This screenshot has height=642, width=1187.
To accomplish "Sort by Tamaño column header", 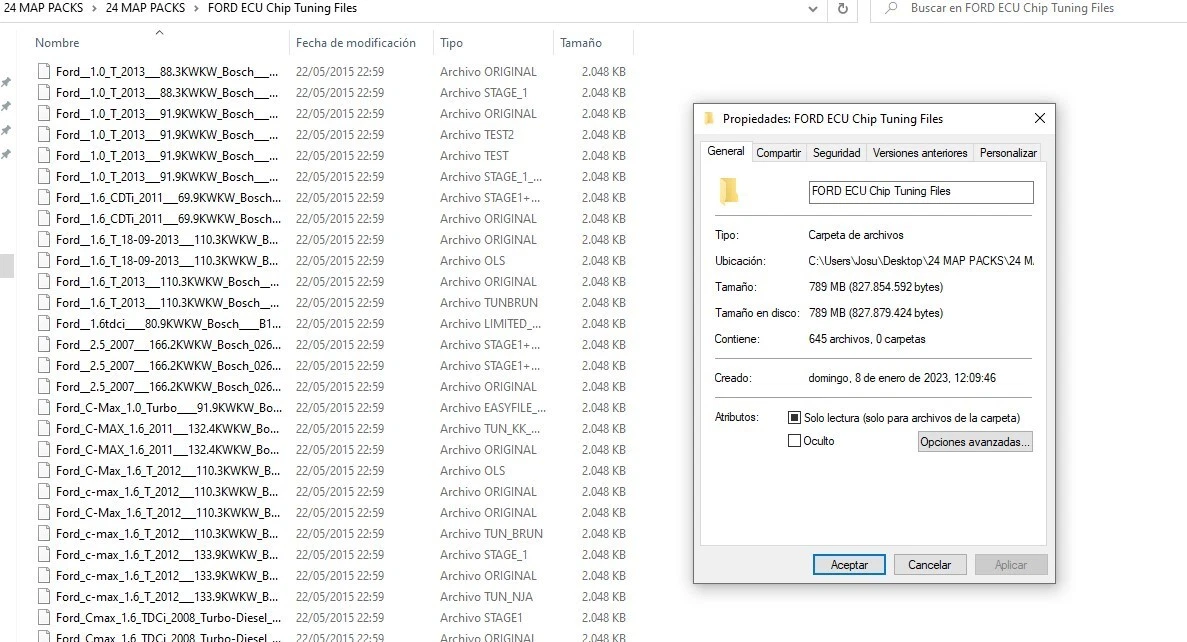I will pyautogui.click(x=581, y=43).
